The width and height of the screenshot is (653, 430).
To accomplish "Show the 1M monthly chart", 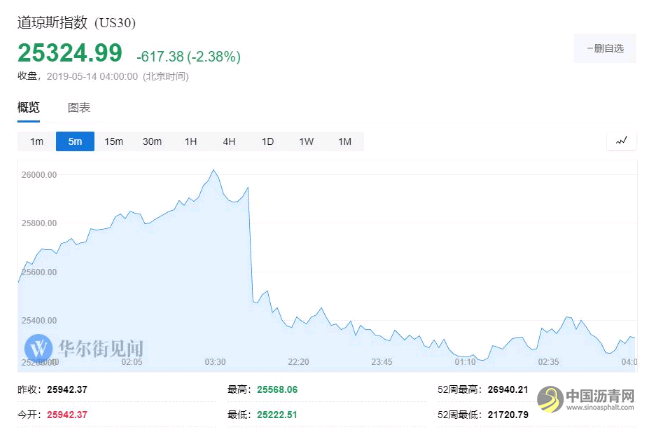I will point(345,142).
